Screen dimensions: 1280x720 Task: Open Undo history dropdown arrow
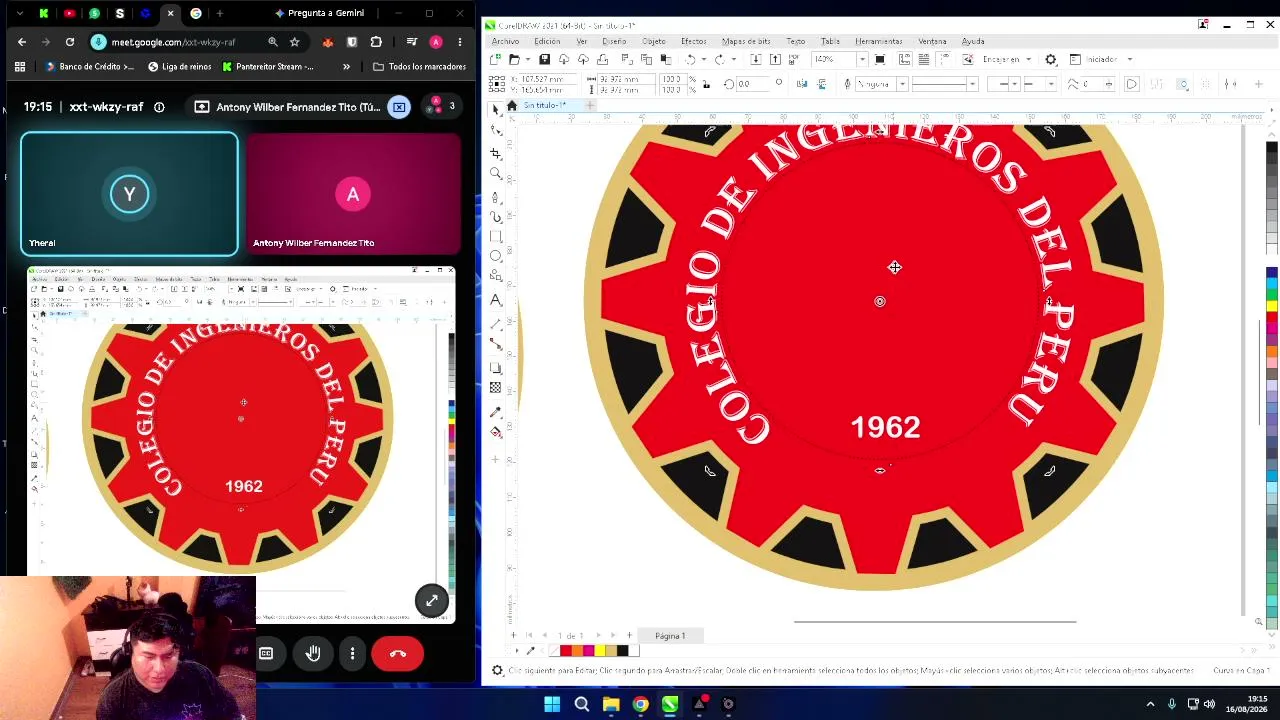[702, 59]
